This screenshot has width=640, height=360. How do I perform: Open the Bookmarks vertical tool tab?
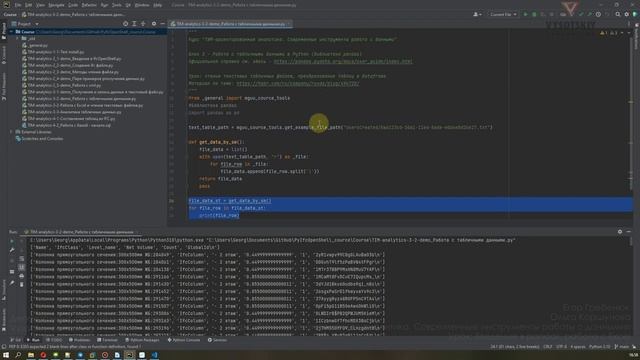(4, 319)
